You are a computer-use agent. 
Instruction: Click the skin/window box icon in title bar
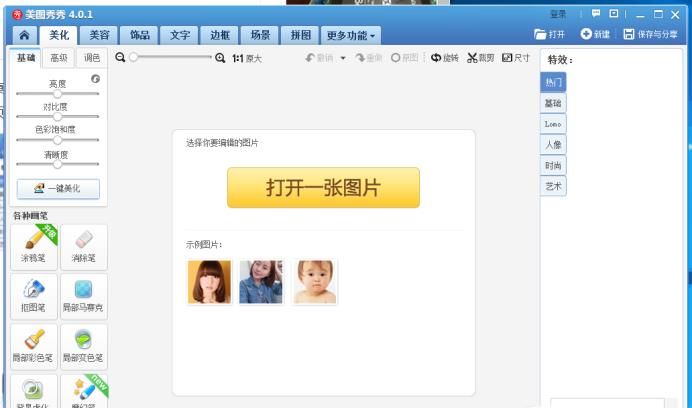point(613,14)
